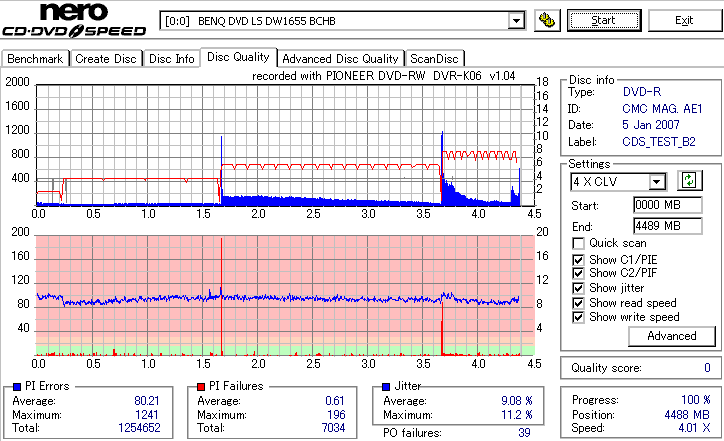The width and height of the screenshot is (724, 441).
Task: Open the drive options icon beside Start
Action: coord(547,21)
